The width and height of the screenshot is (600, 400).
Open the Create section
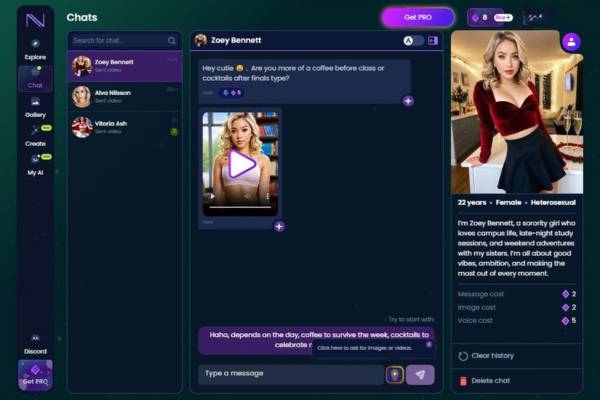coord(35,136)
